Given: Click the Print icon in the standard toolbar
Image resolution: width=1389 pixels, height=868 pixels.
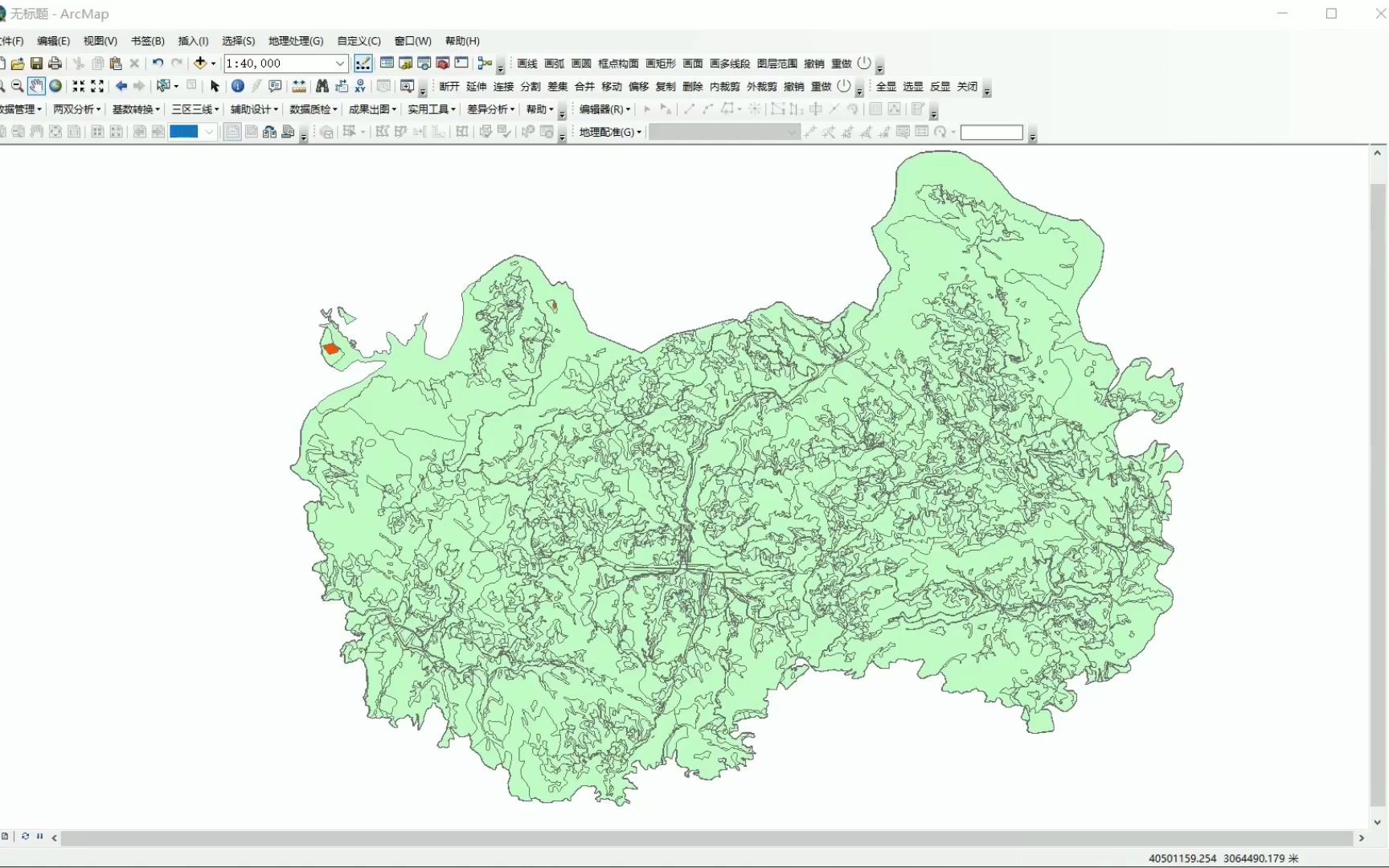Looking at the screenshot, I should [55, 63].
